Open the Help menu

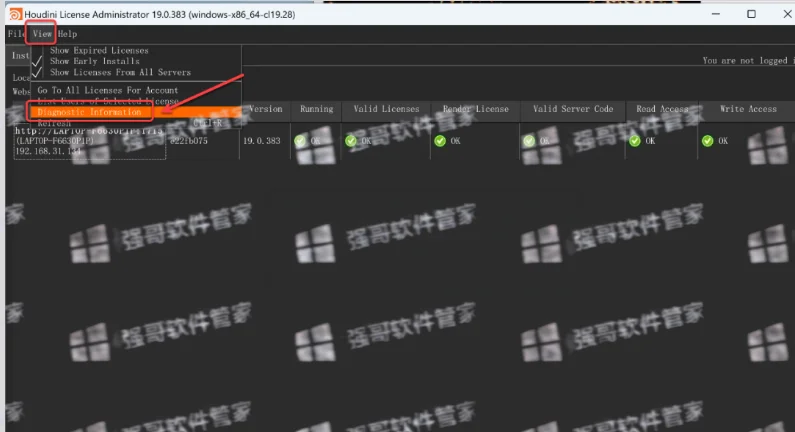point(67,34)
